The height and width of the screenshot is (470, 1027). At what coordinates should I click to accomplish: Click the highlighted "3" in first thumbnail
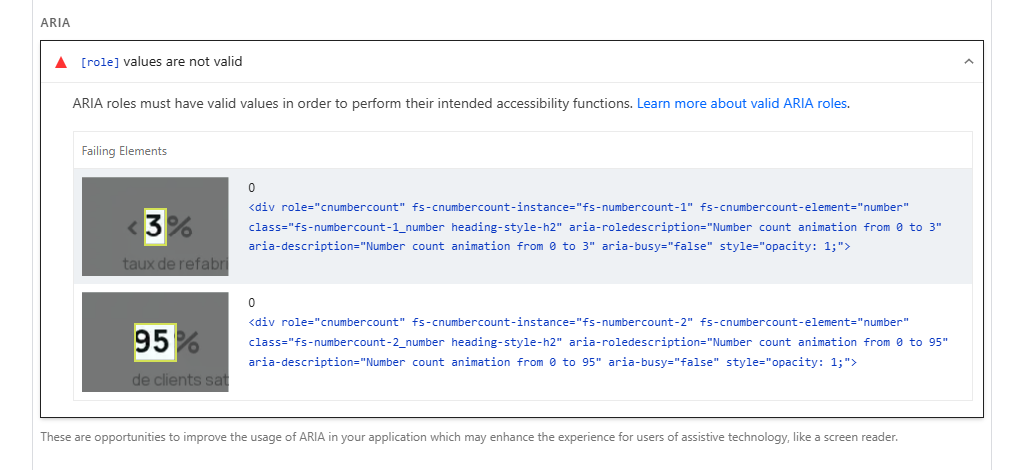click(x=154, y=227)
